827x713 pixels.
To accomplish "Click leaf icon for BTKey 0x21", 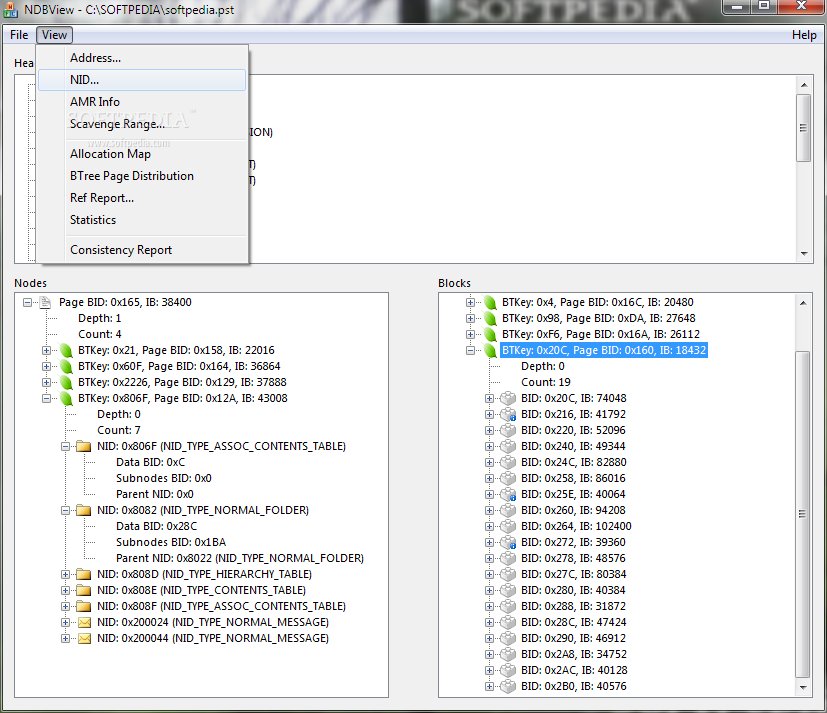I will coord(66,350).
